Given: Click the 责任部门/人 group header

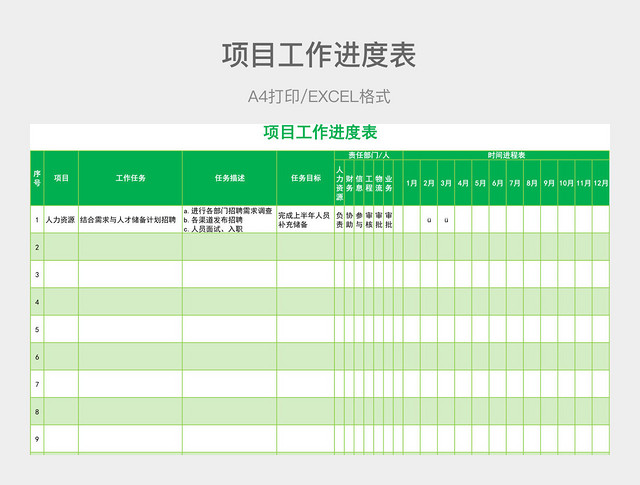Looking at the screenshot, I should [369, 155].
